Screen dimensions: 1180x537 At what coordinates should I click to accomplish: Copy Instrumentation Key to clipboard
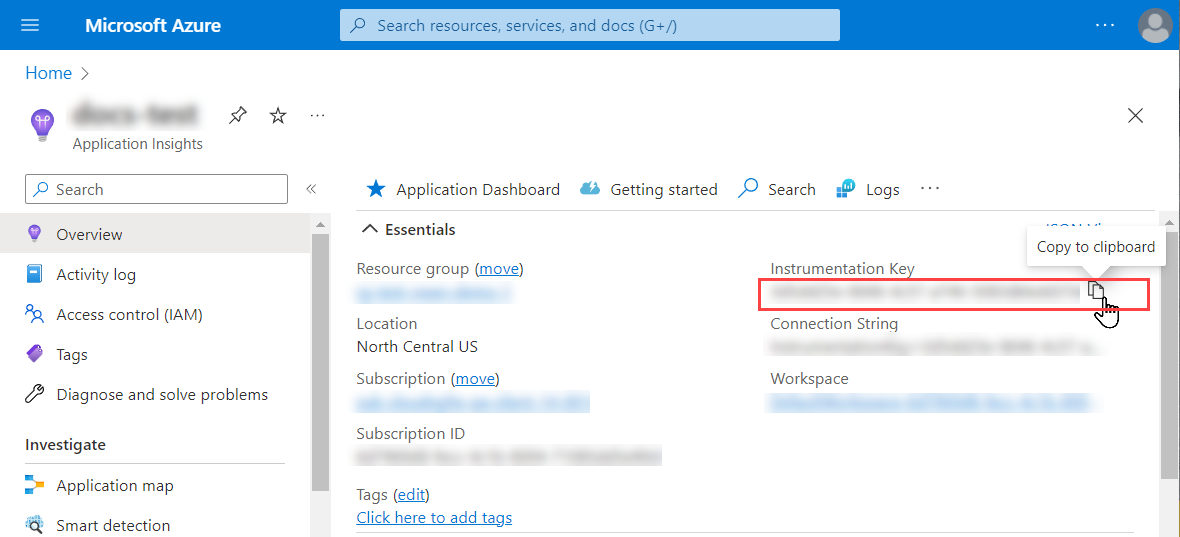(x=1097, y=291)
